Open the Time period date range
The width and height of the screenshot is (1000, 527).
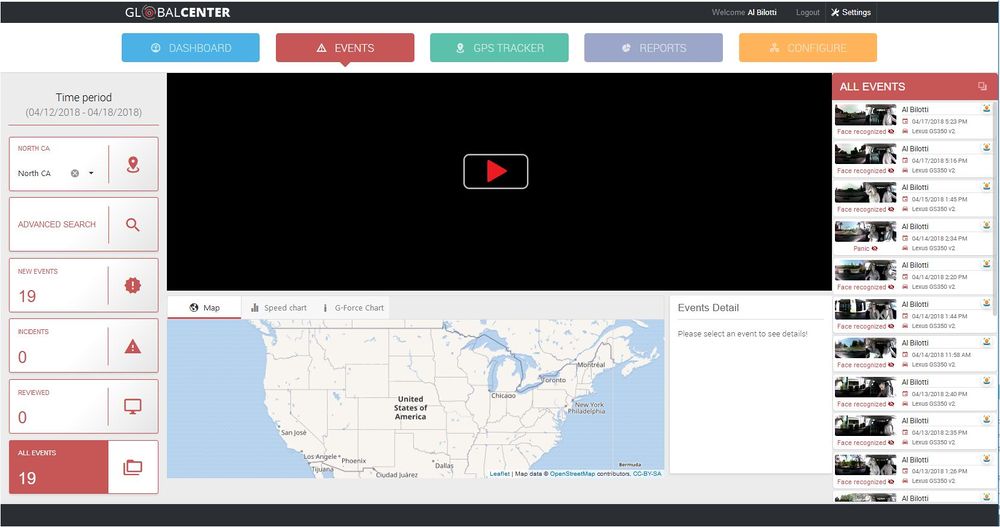pyautogui.click(x=83, y=112)
